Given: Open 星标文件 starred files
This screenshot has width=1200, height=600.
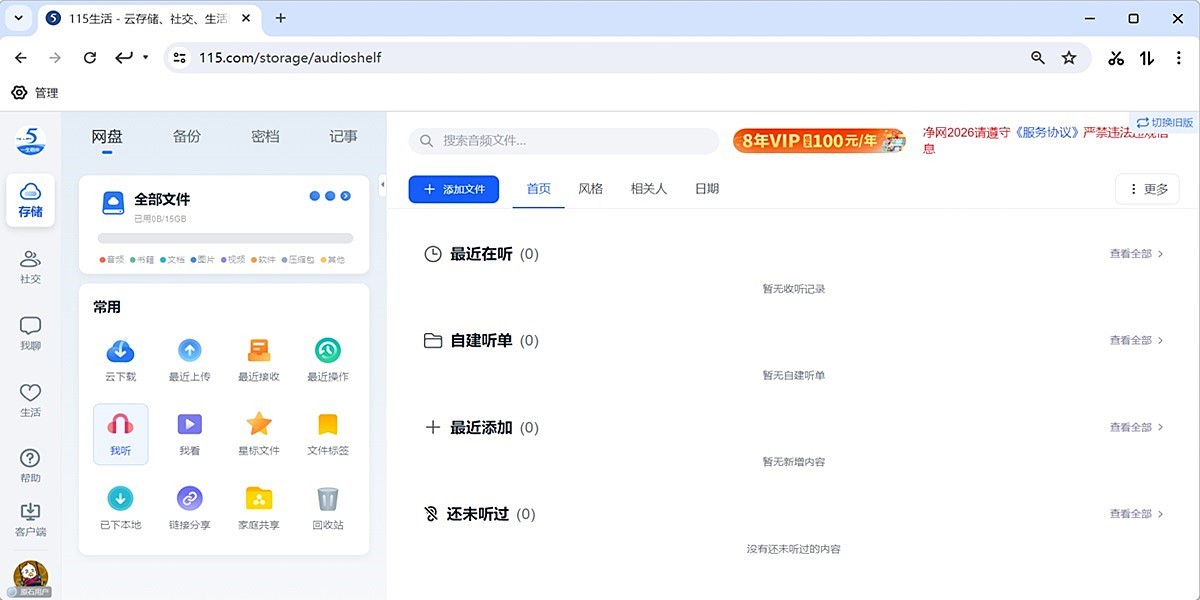Looking at the screenshot, I should point(258,425).
